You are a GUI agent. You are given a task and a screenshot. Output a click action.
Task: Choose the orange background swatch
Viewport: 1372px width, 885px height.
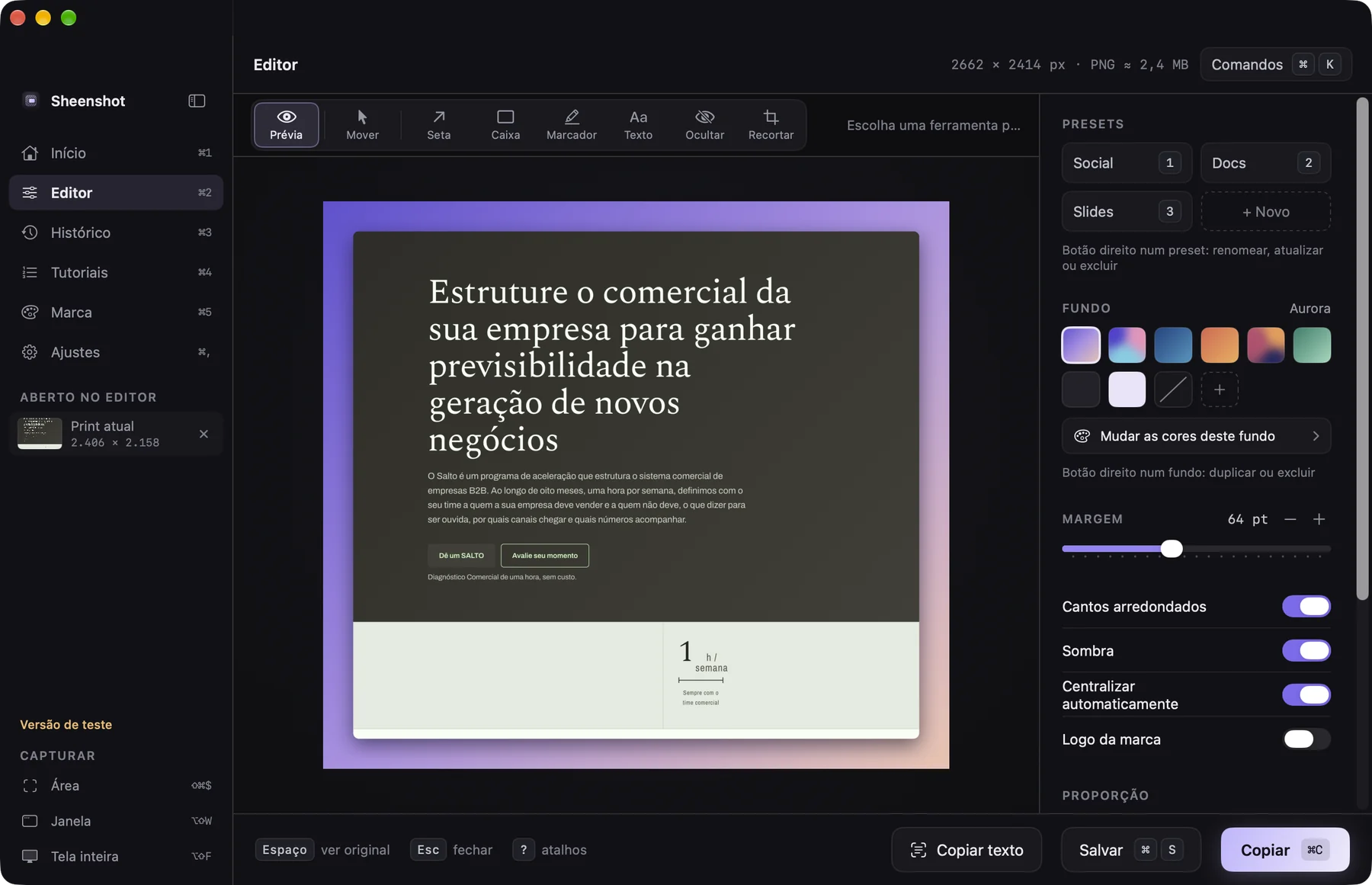tap(1220, 345)
